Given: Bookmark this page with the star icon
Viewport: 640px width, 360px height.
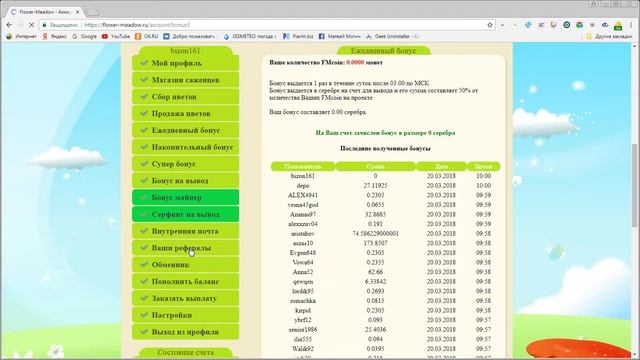Looking at the screenshot, I should coord(490,25).
